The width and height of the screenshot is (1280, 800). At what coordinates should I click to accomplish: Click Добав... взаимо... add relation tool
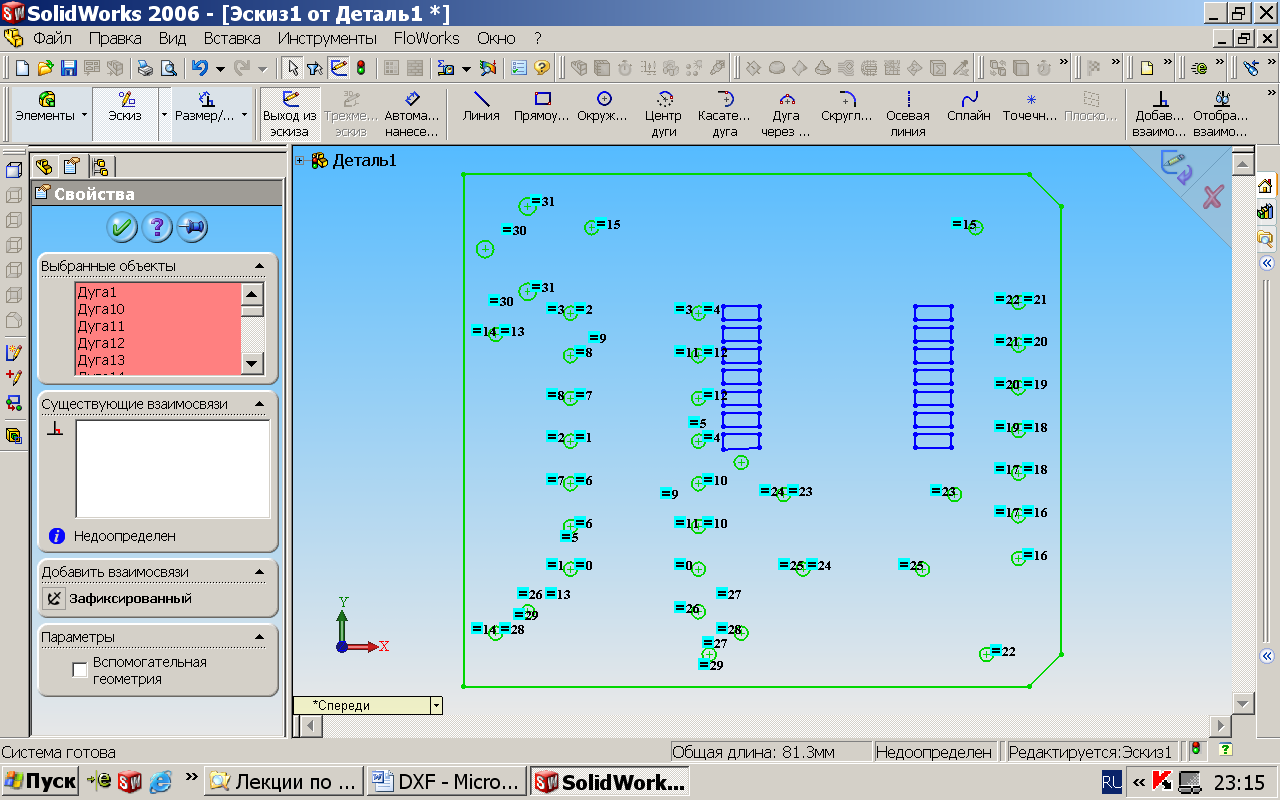pyautogui.click(x=1160, y=113)
